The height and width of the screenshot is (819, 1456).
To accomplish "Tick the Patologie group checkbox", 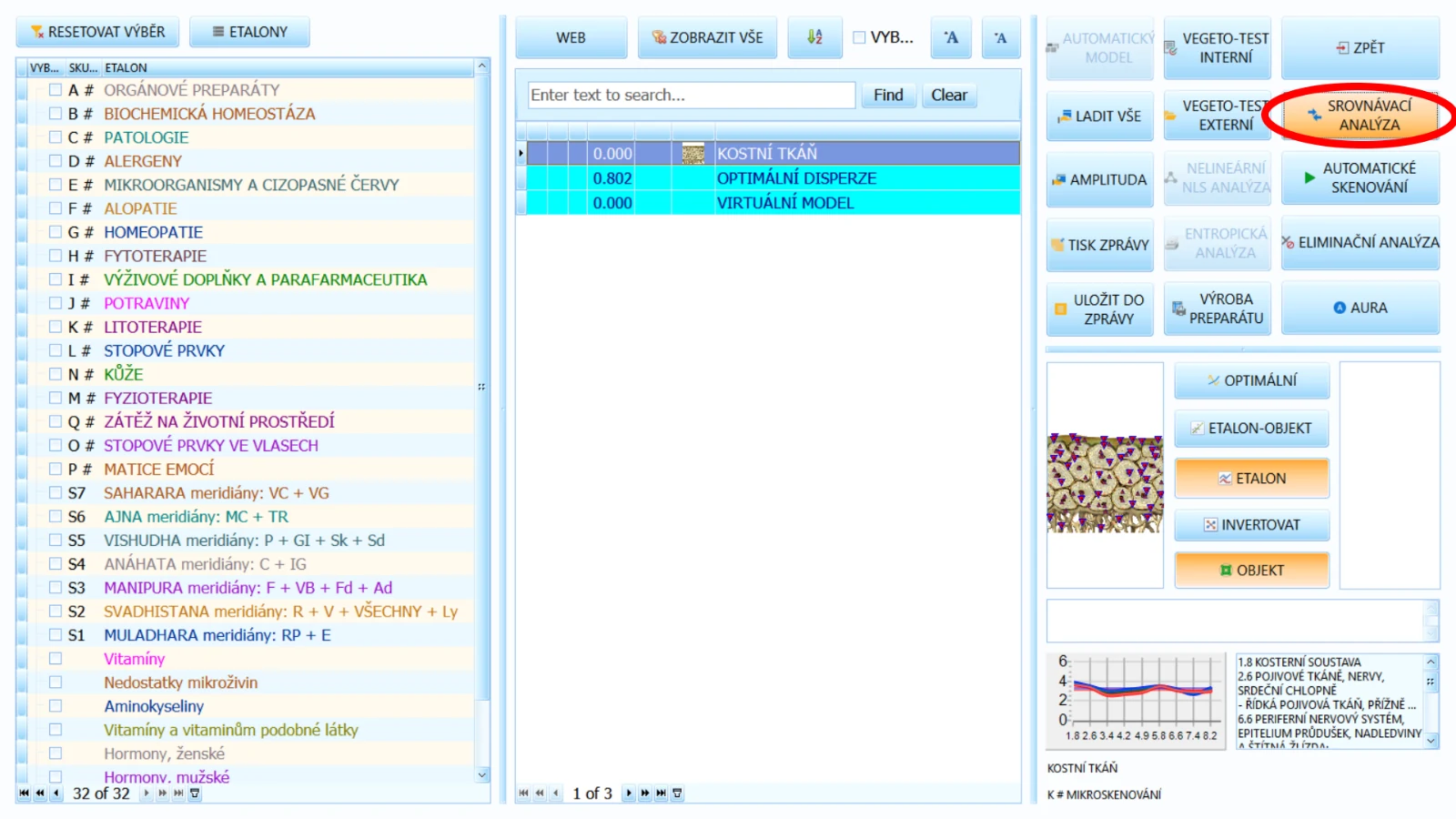I will (x=56, y=137).
